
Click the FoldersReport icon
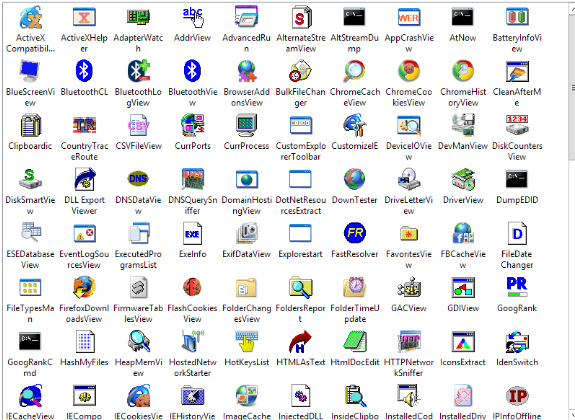(300, 287)
